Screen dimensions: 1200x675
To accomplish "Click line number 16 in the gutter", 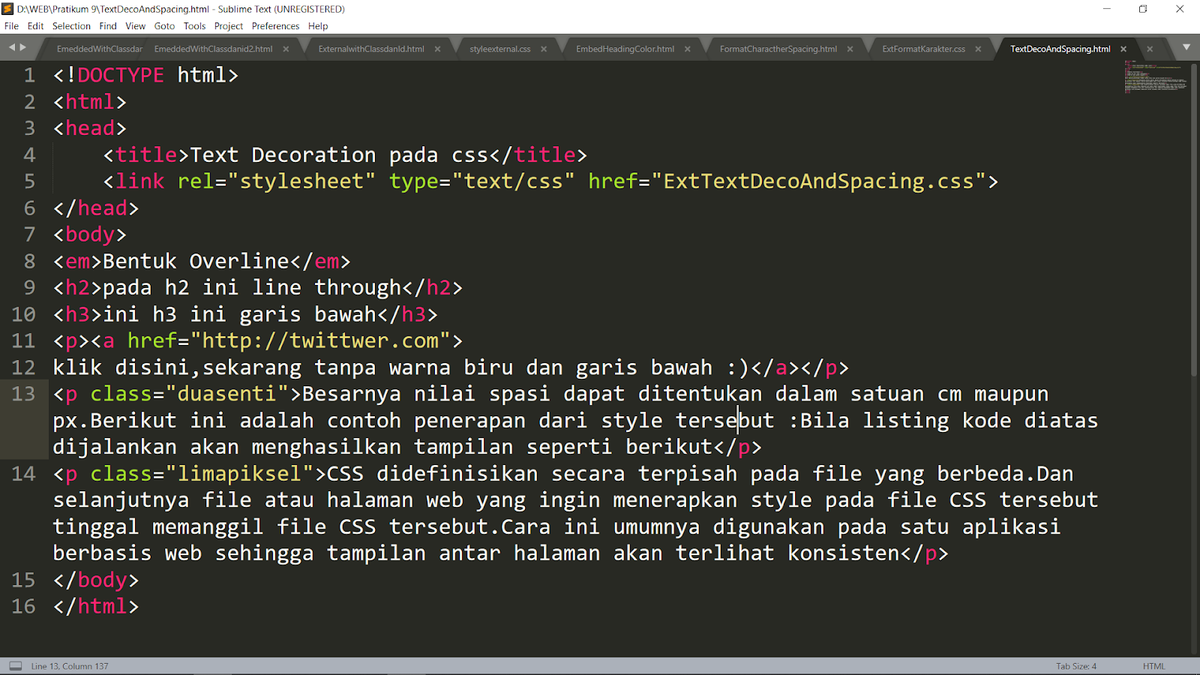I will 23,607.
